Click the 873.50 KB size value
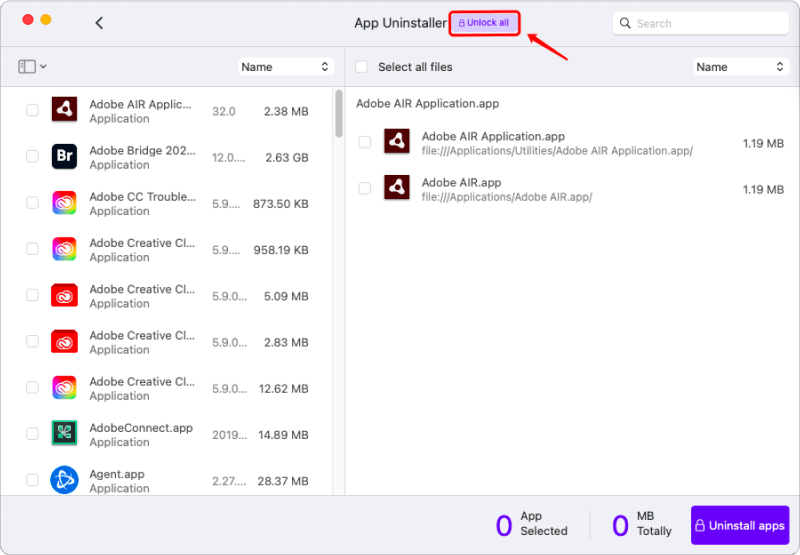This screenshot has height=555, width=800. [x=281, y=204]
